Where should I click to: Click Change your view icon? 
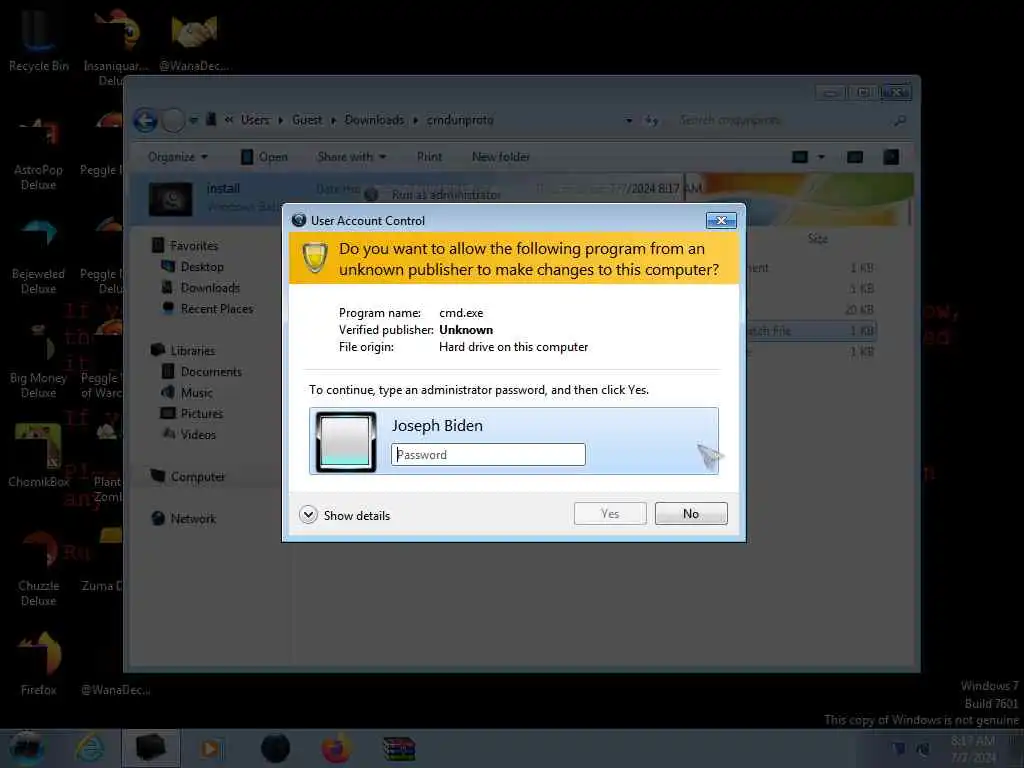[x=800, y=157]
